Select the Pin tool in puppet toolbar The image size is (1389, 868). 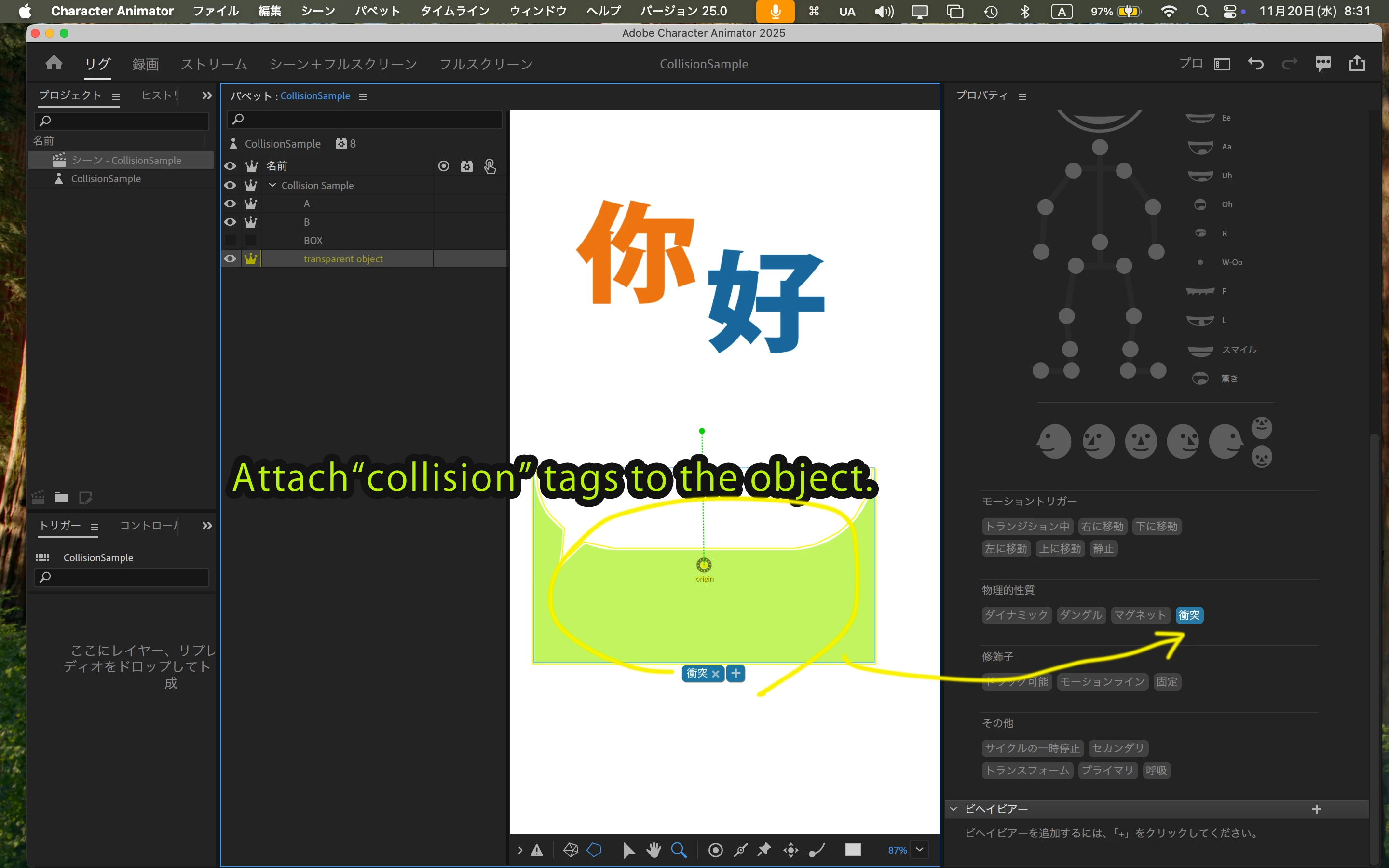(x=764, y=850)
